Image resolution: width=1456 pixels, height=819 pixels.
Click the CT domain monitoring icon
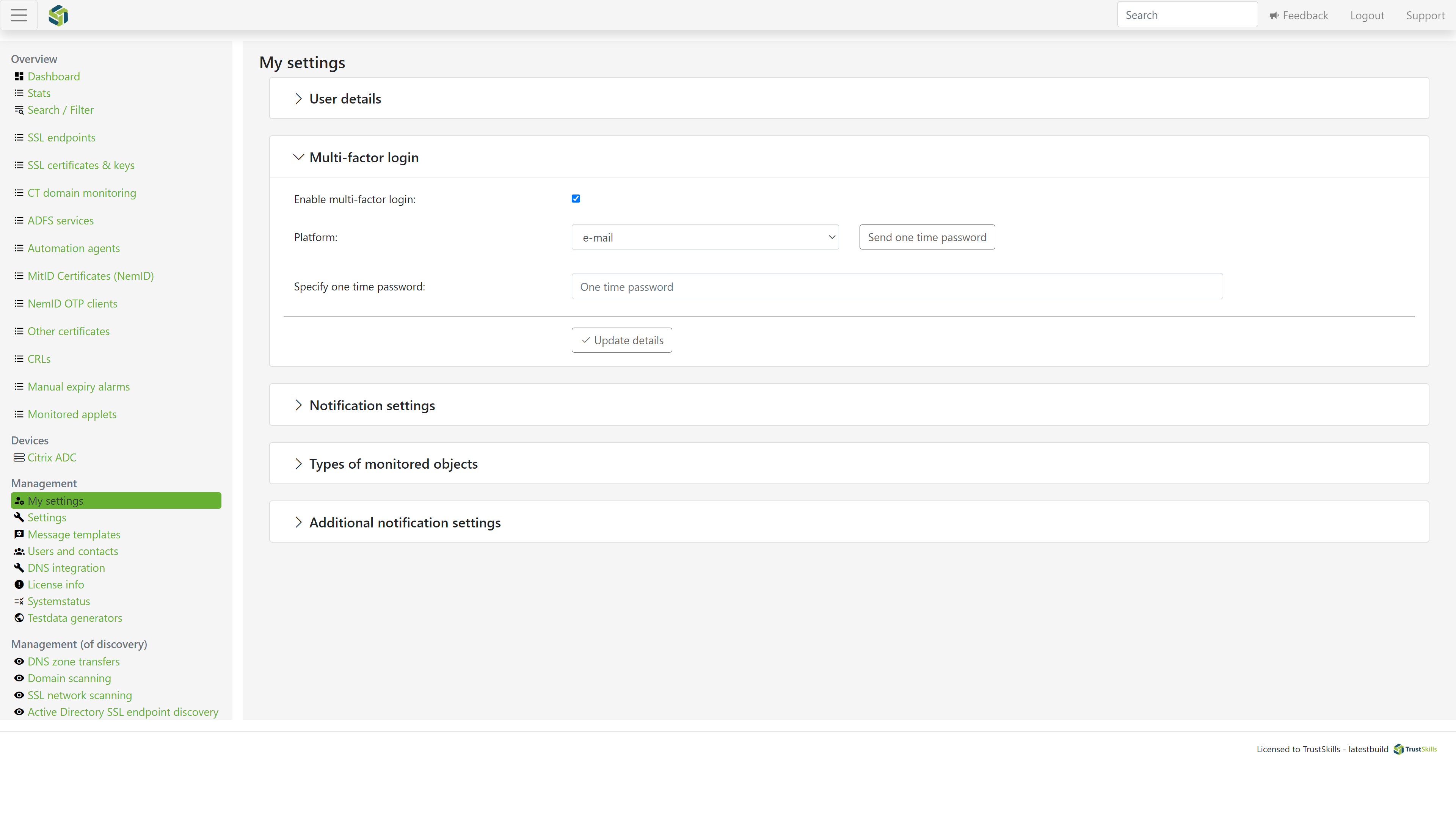[x=19, y=193]
